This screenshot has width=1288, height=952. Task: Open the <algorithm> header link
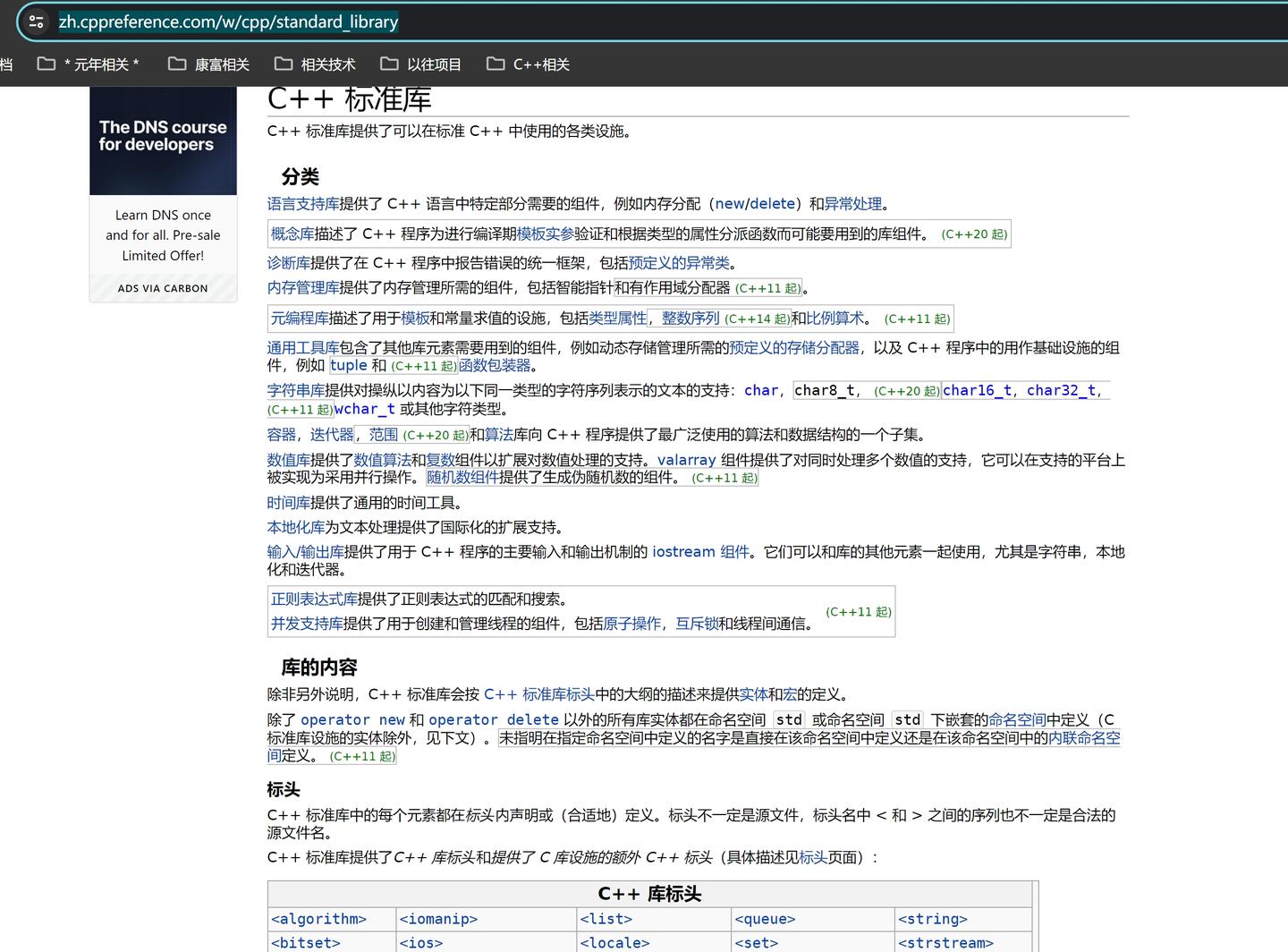click(x=318, y=919)
